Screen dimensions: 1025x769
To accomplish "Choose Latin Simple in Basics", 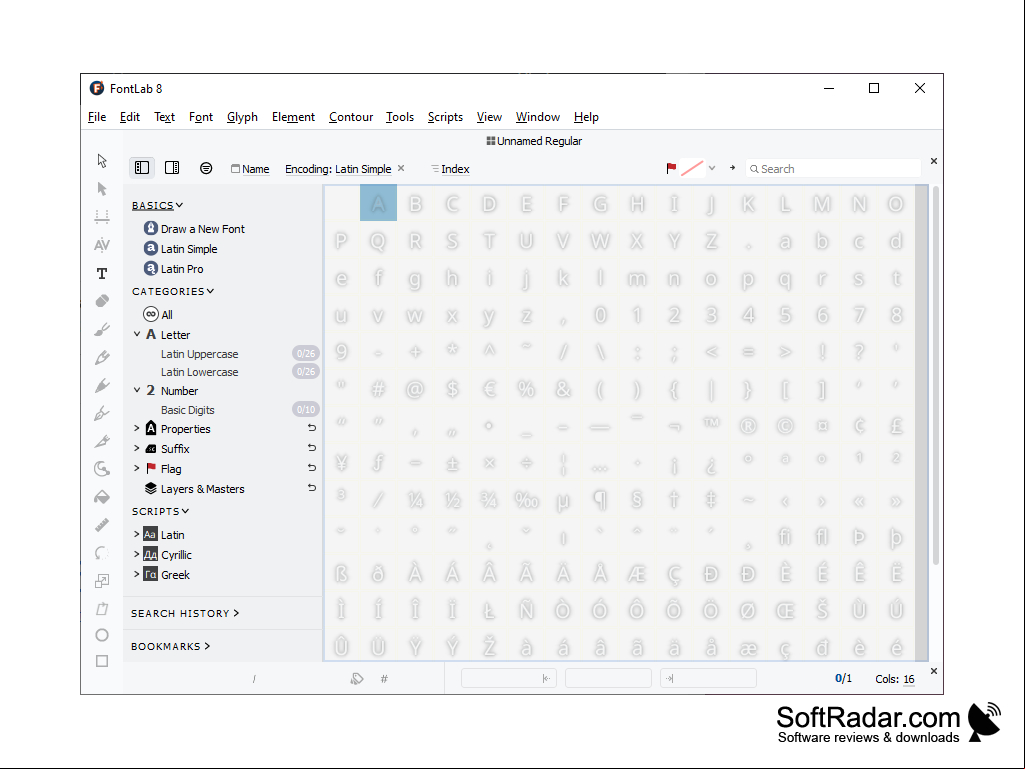I will coord(180,248).
